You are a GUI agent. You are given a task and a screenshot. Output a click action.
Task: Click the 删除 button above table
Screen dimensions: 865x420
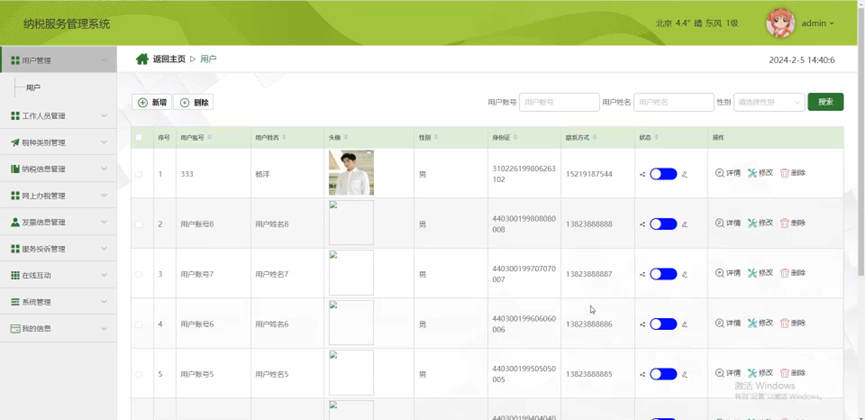[194, 102]
